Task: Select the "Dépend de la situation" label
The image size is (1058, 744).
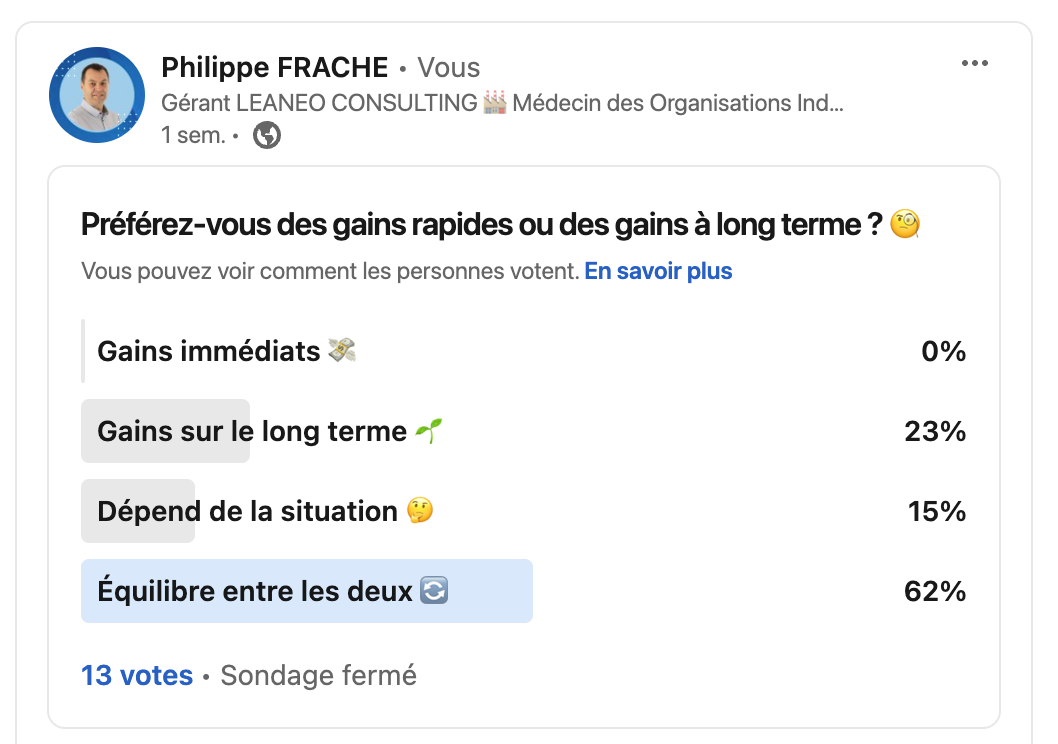Action: (x=247, y=511)
